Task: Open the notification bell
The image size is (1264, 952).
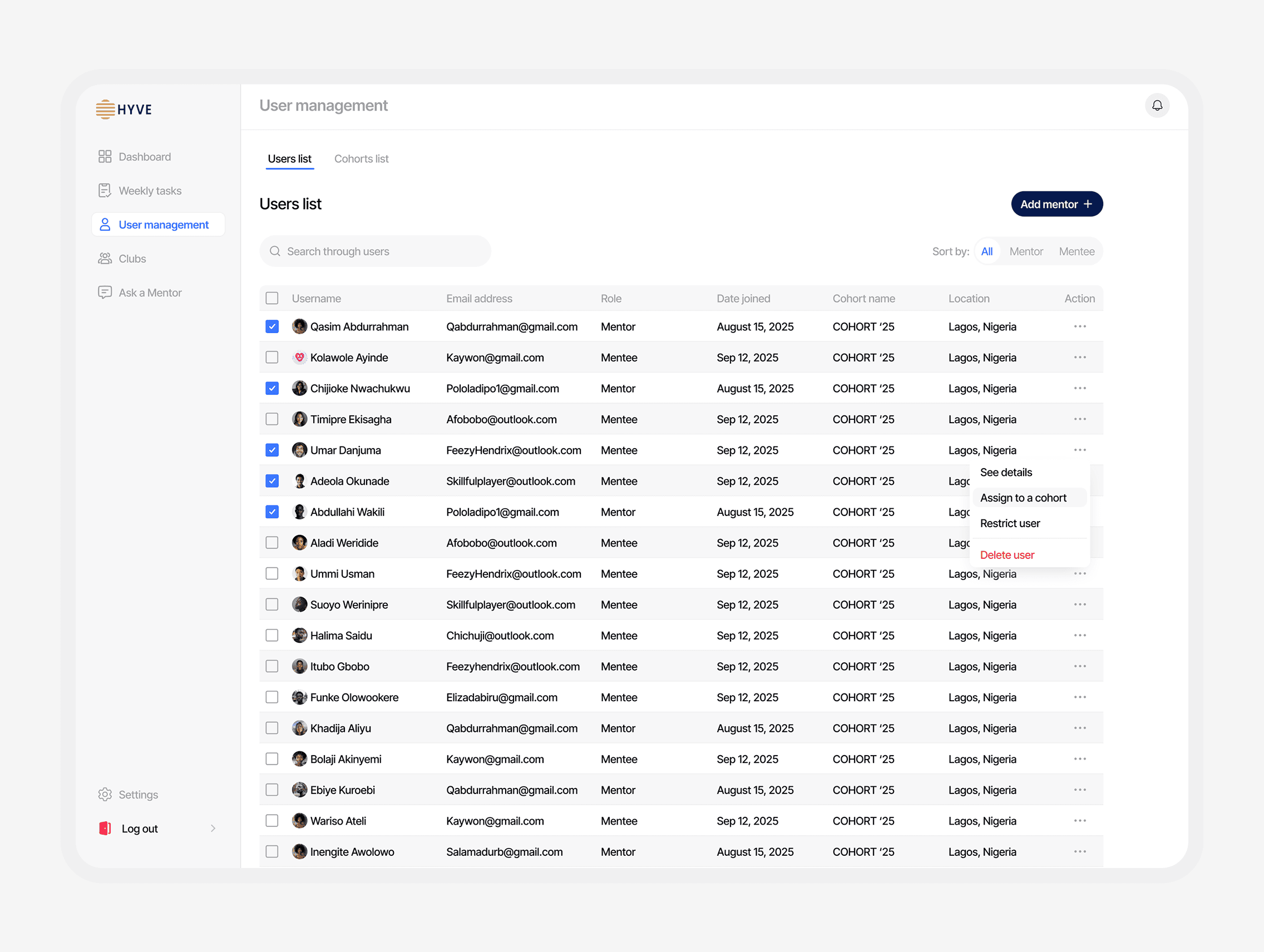Action: tap(1158, 106)
